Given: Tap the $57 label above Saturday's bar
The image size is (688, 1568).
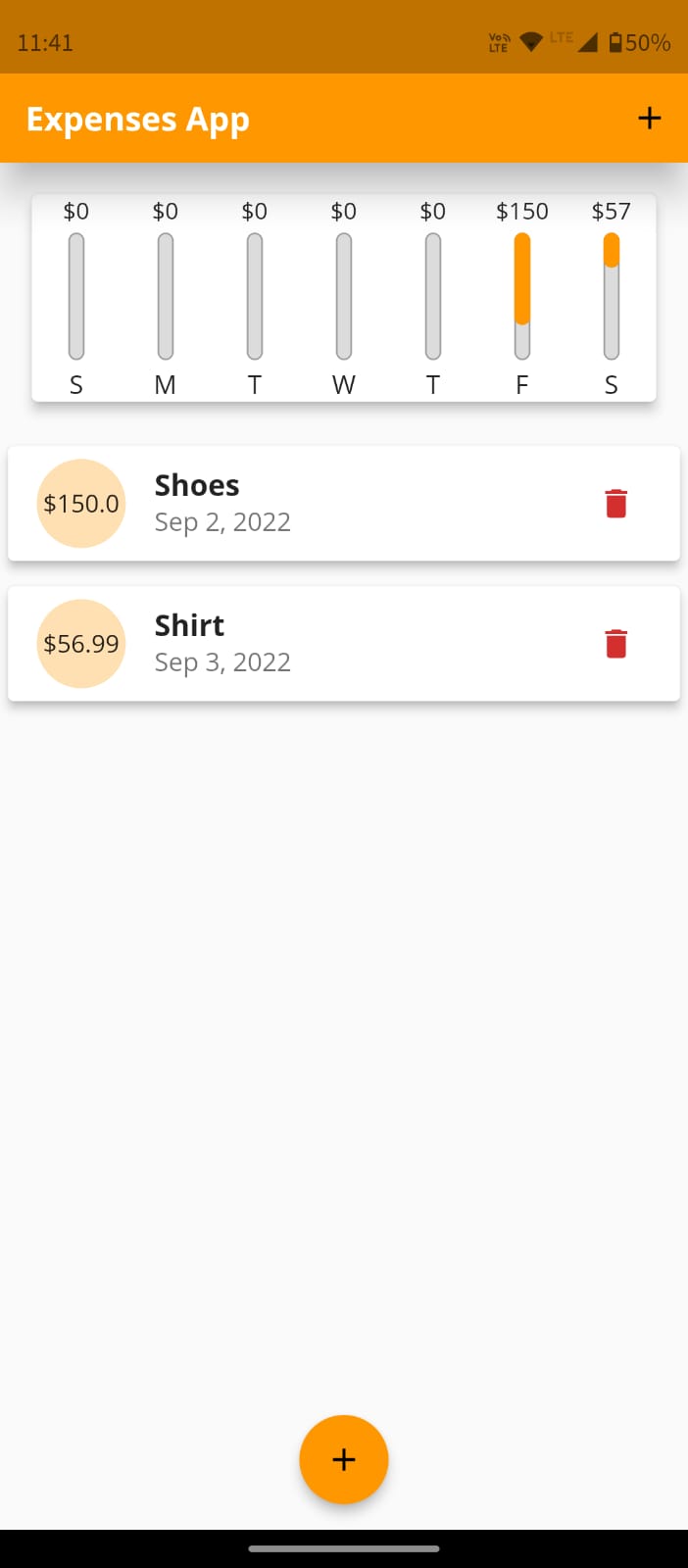Looking at the screenshot, I should coord(611,211).
